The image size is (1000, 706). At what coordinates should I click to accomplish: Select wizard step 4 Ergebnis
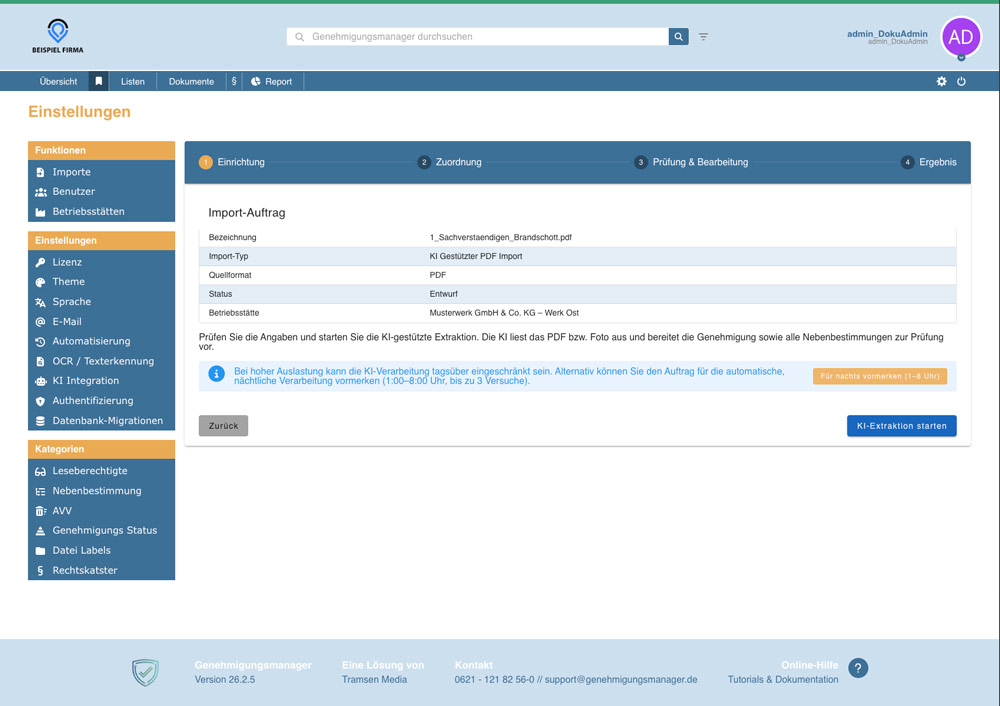pos(929,162)
